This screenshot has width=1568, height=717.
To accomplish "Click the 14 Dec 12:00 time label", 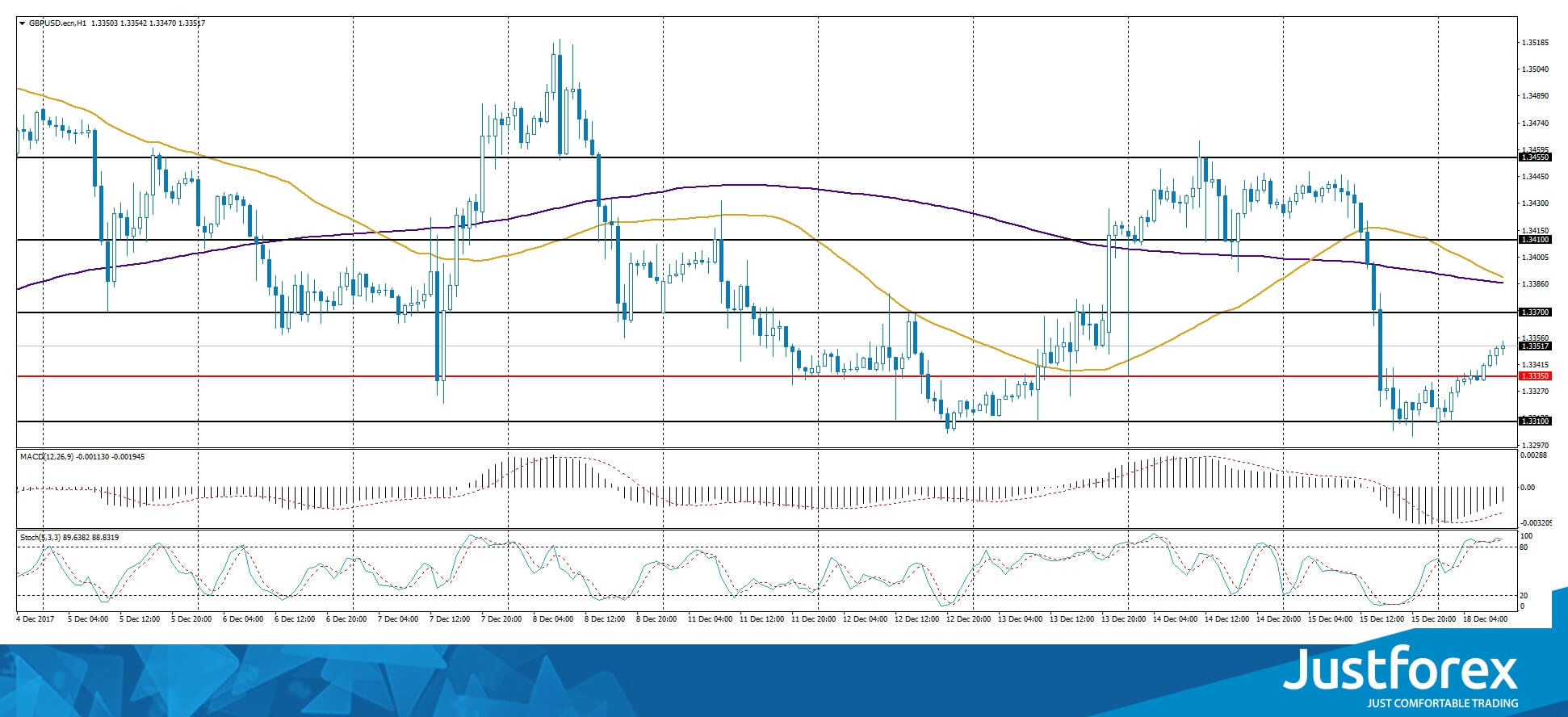I will 1226,619.
